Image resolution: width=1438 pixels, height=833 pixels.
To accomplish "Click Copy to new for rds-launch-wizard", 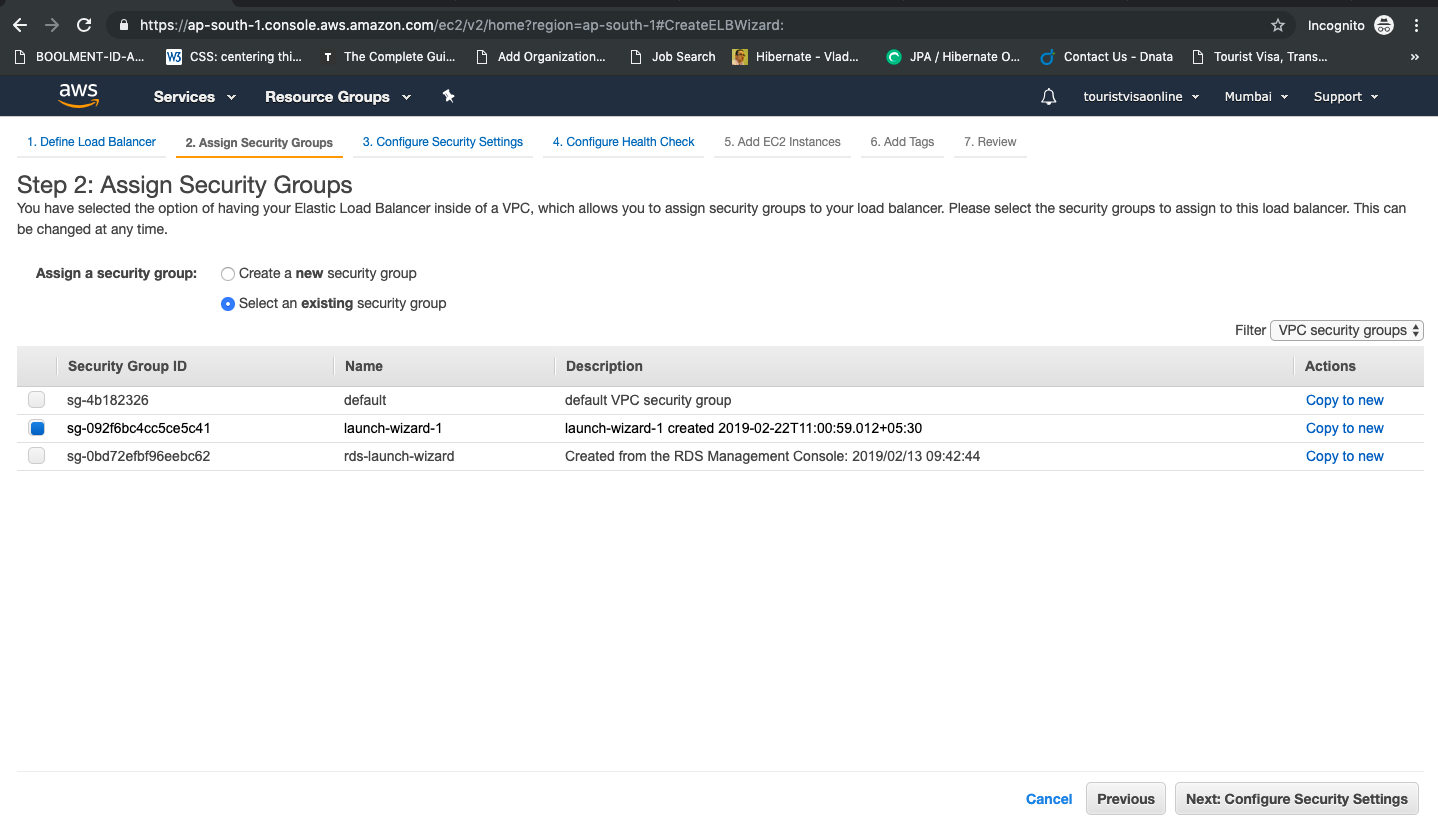I will point(1344,456).
